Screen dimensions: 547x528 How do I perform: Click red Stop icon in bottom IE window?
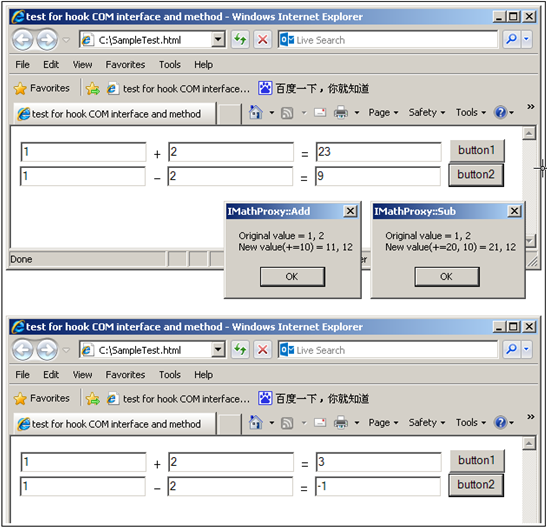263,349
